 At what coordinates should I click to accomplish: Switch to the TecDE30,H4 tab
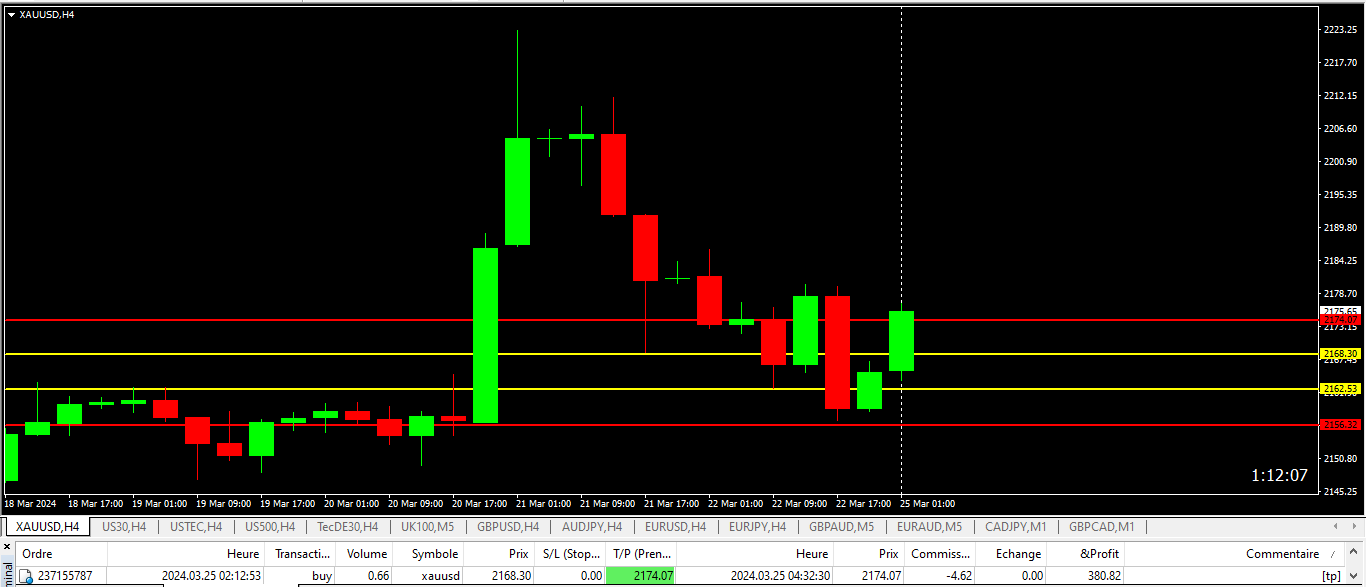tap(347, 527)
